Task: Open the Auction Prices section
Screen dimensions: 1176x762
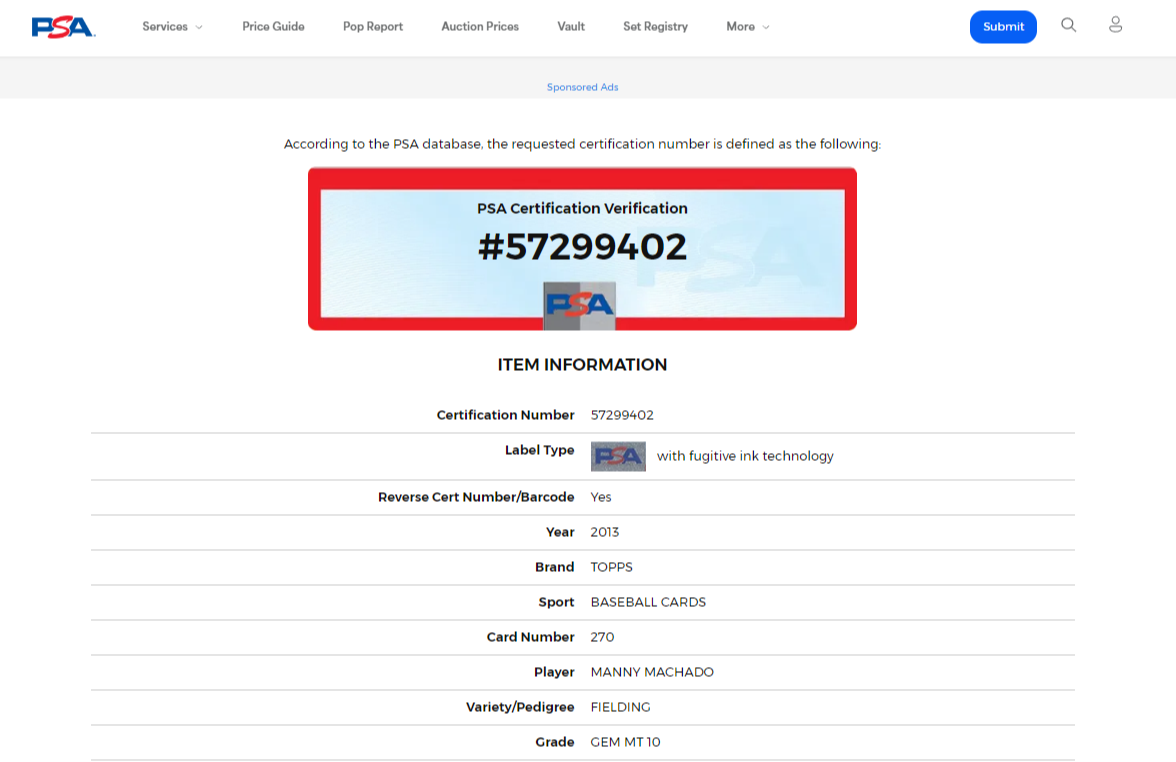Action: [480, 27]
